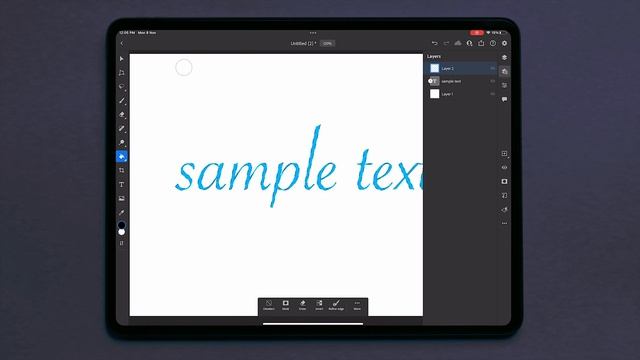
Task: Select the Brush tool
Action: (122, 100)
